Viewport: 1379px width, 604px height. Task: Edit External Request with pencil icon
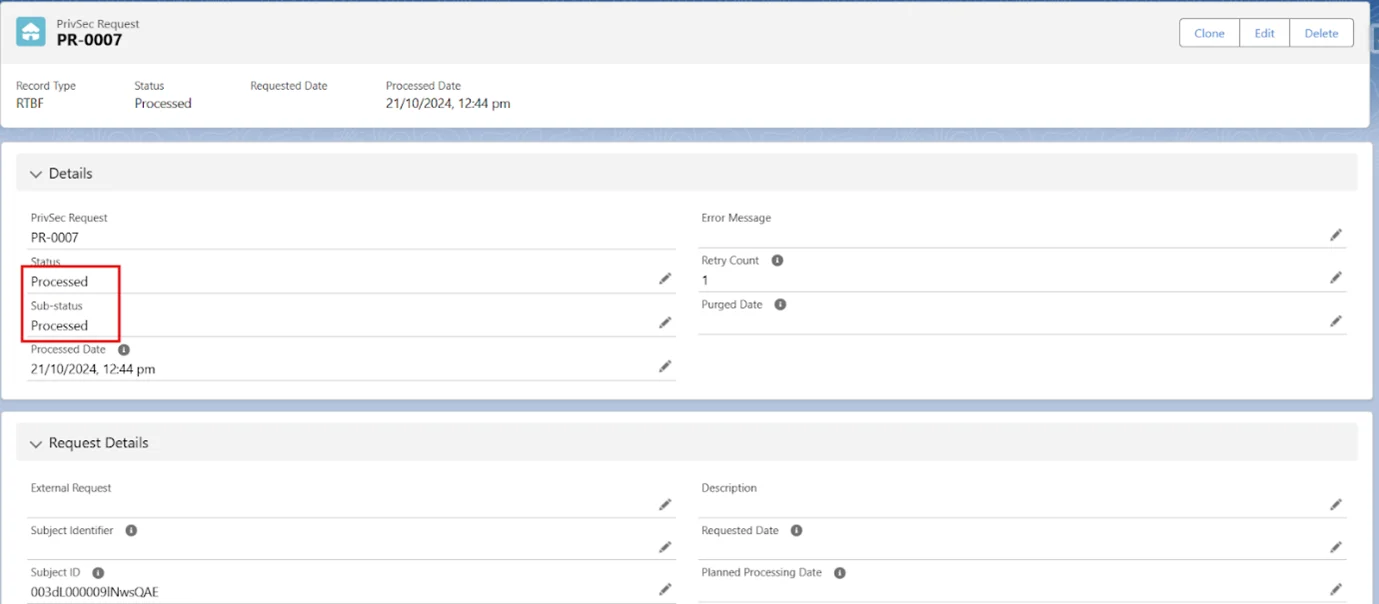point(665,505)
